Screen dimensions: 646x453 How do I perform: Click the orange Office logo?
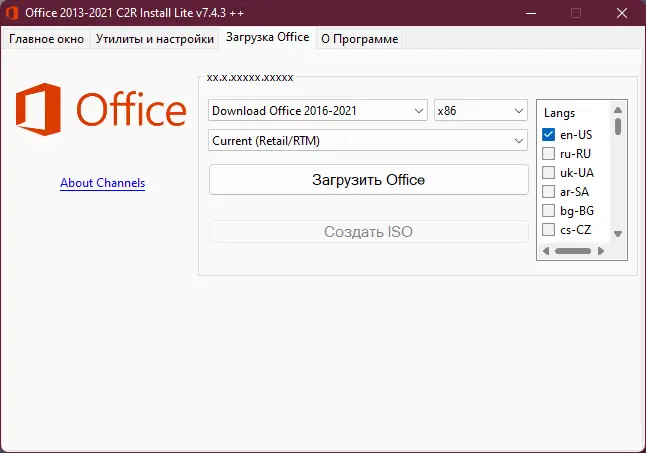pyautogui.click(x=101, y=109)
